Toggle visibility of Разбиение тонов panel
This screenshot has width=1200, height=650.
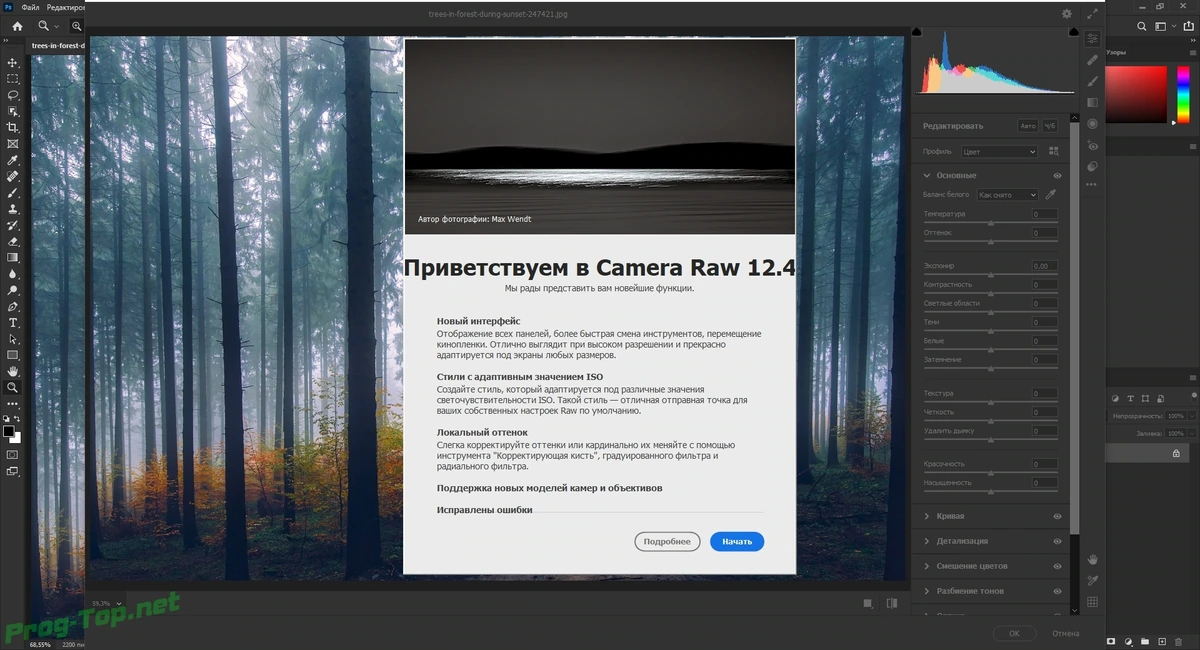coord(1057,591)
